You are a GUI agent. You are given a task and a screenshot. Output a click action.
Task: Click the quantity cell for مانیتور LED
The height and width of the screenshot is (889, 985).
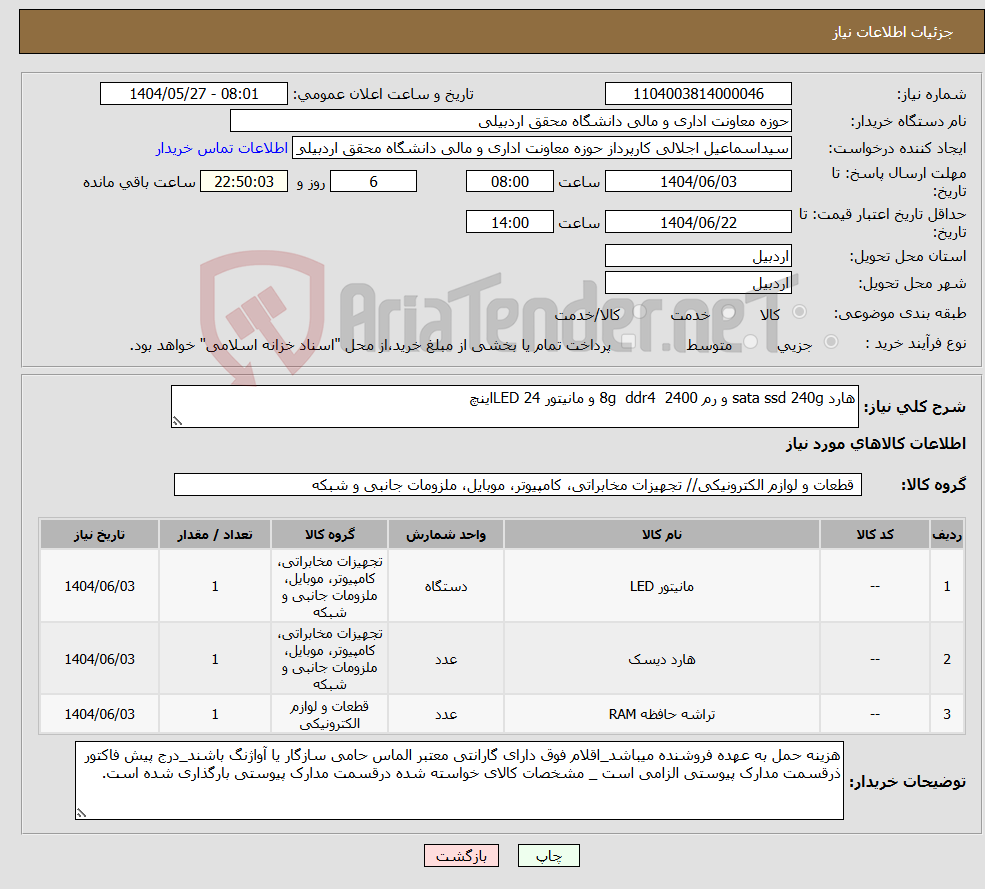[215, 586]
